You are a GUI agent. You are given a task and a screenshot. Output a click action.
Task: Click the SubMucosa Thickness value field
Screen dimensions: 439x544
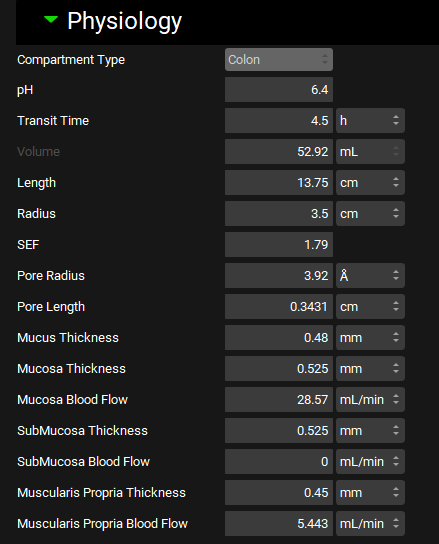tap(279, 430)
